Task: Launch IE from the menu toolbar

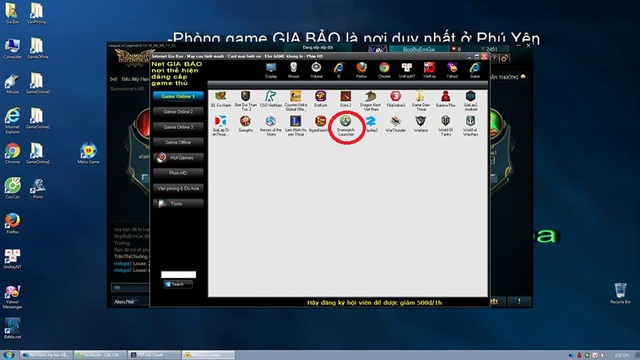Action: click(x=339, y=70)
